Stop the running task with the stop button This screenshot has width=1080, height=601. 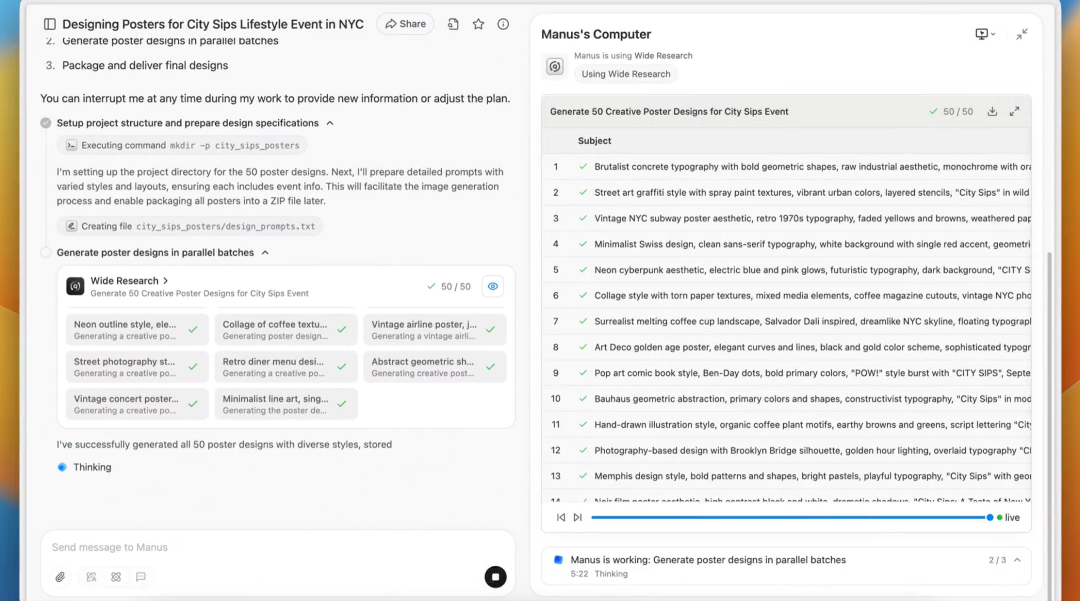tap(495, 577)
